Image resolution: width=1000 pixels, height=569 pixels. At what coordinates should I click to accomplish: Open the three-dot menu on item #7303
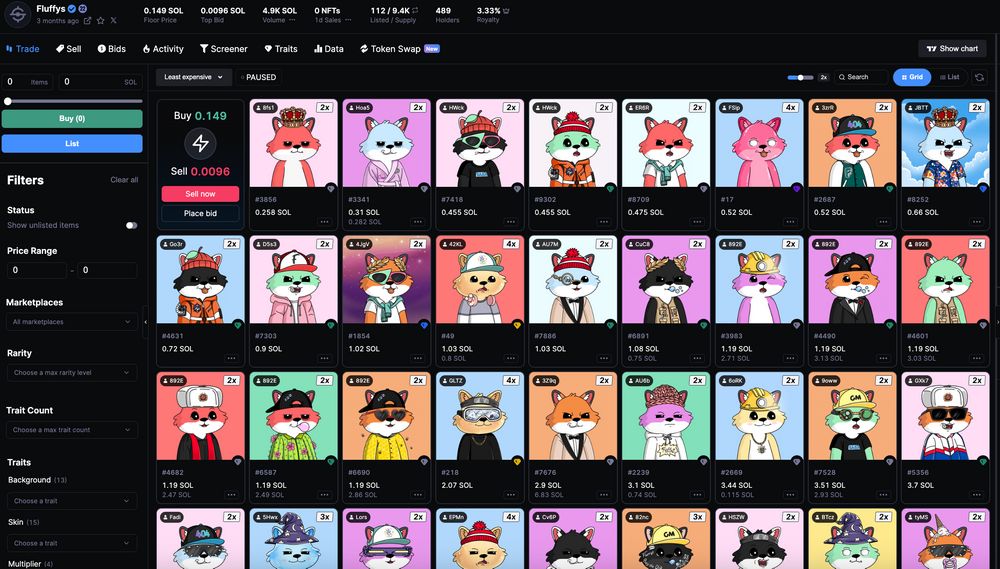coord(325,358)
